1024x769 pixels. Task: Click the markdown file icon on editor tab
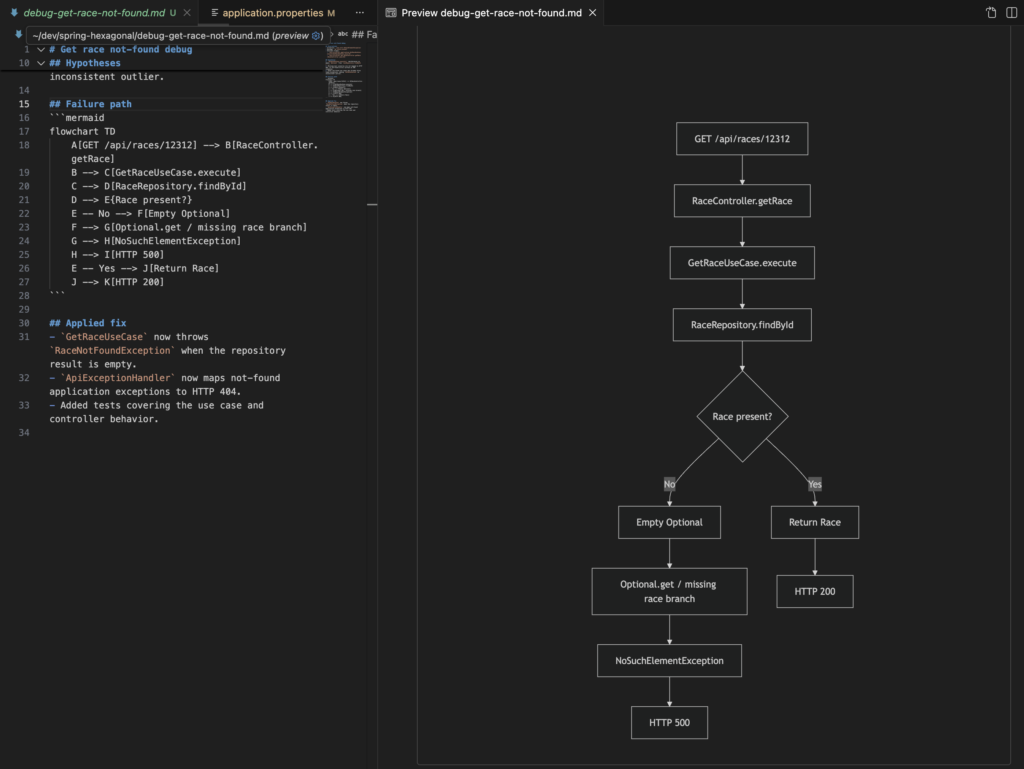tap(13, 13)
